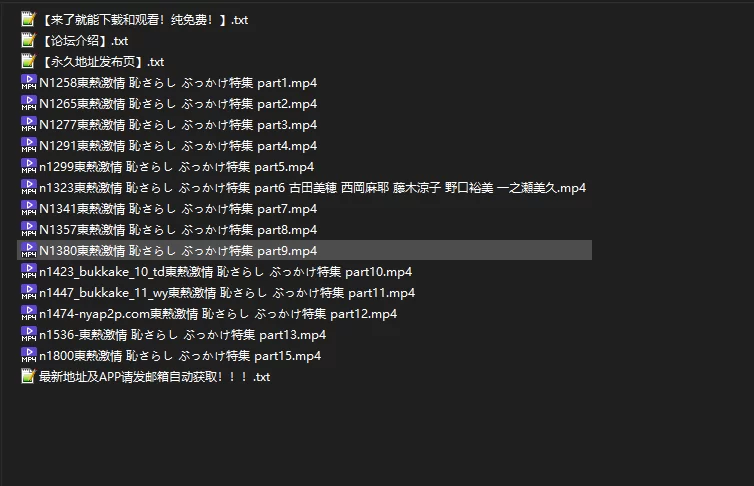
Task: Select the n1474-nyap2p.com part12.mp4 entry
Action: coord(218,314)
